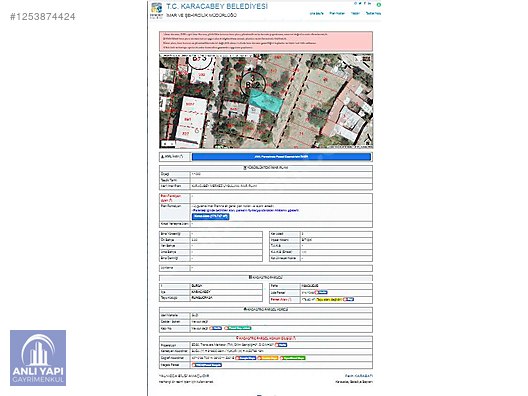Click the blue badge in Kapı No row
The width and height of the screenshot is (528, 396).
pyautogui.click(x=216, y=328)
